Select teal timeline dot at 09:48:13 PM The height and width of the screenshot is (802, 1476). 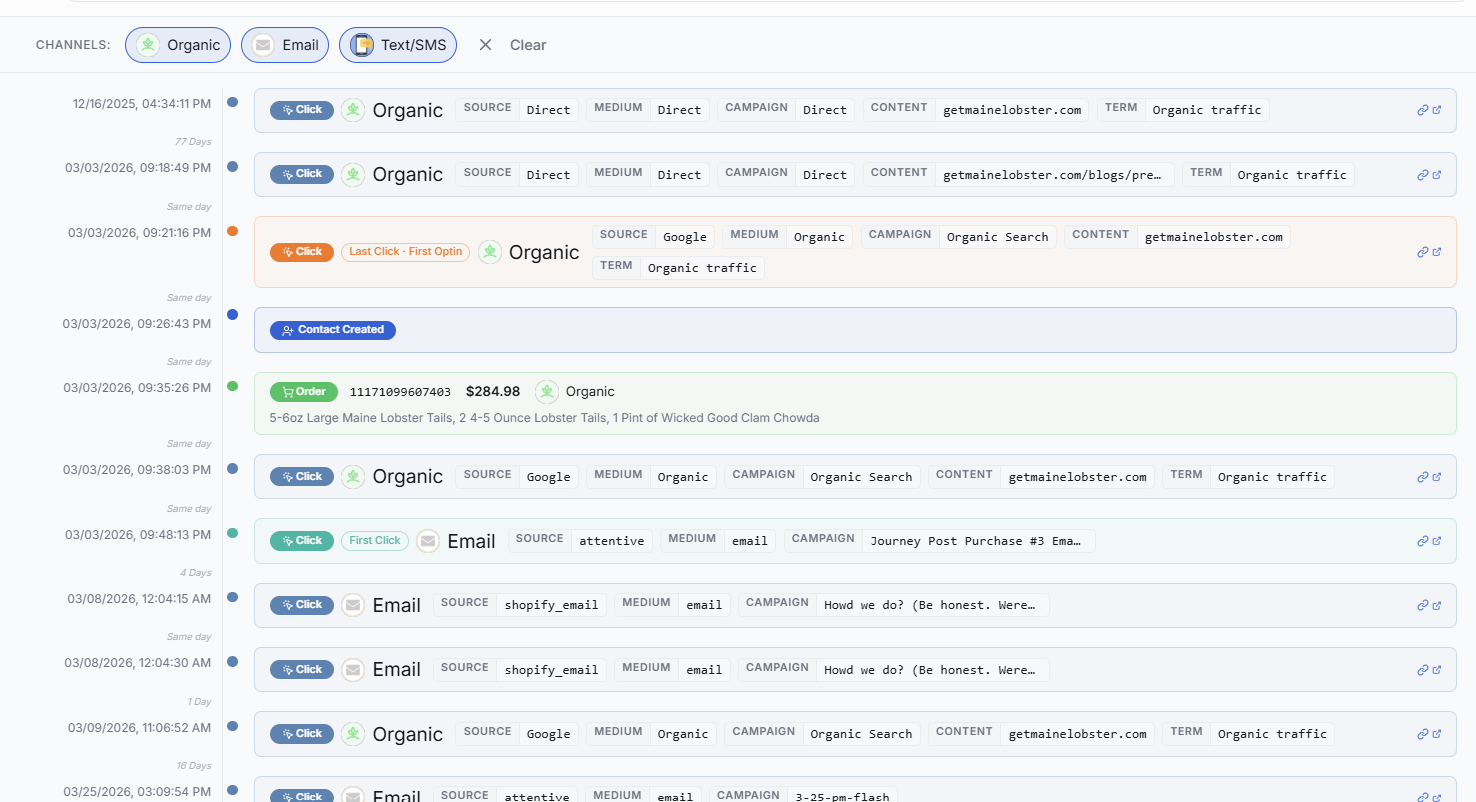pos(233,533)
